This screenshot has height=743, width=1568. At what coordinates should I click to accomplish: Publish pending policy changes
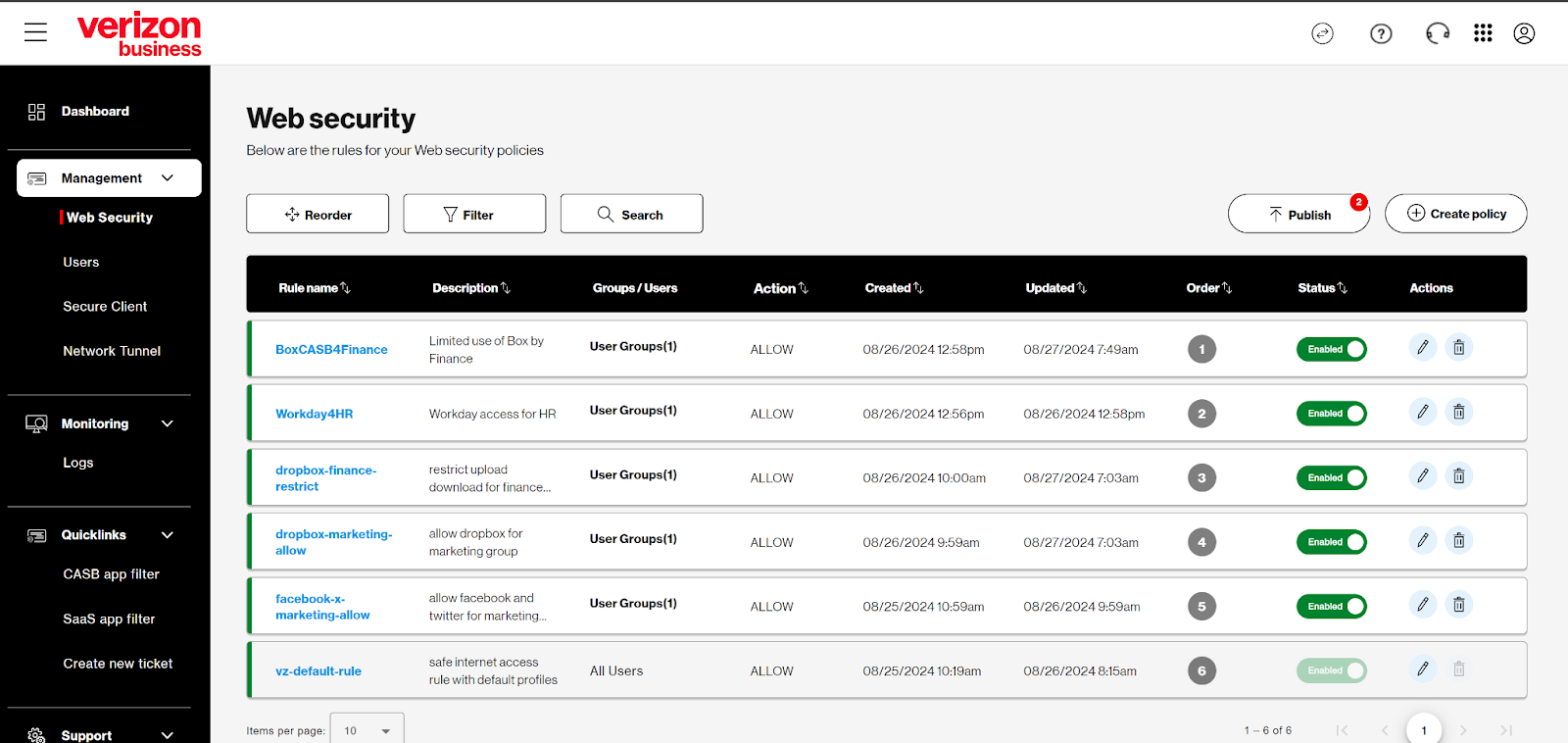(1299, 214)
